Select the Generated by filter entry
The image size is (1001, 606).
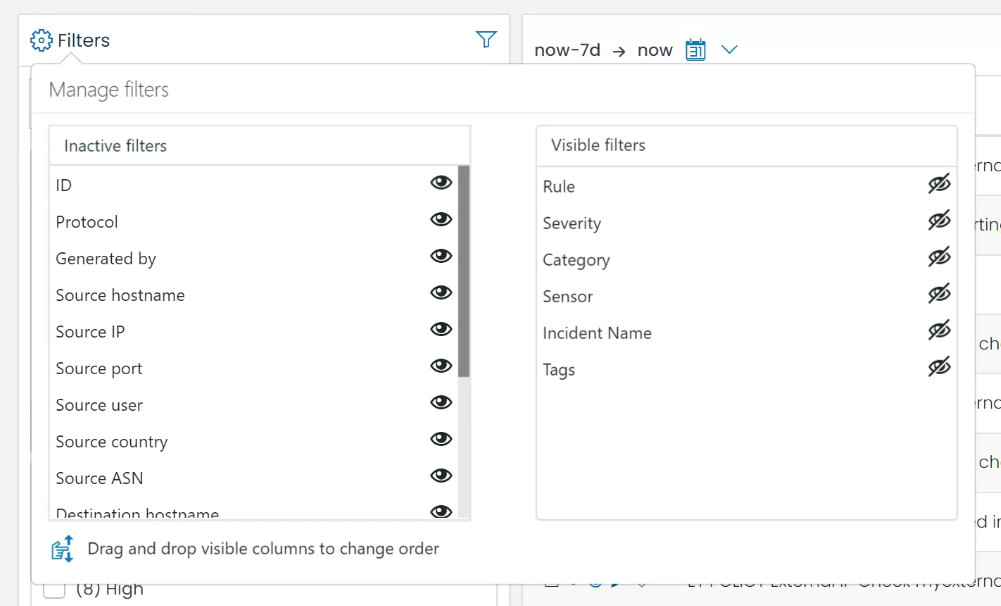[x=105, y=258]
